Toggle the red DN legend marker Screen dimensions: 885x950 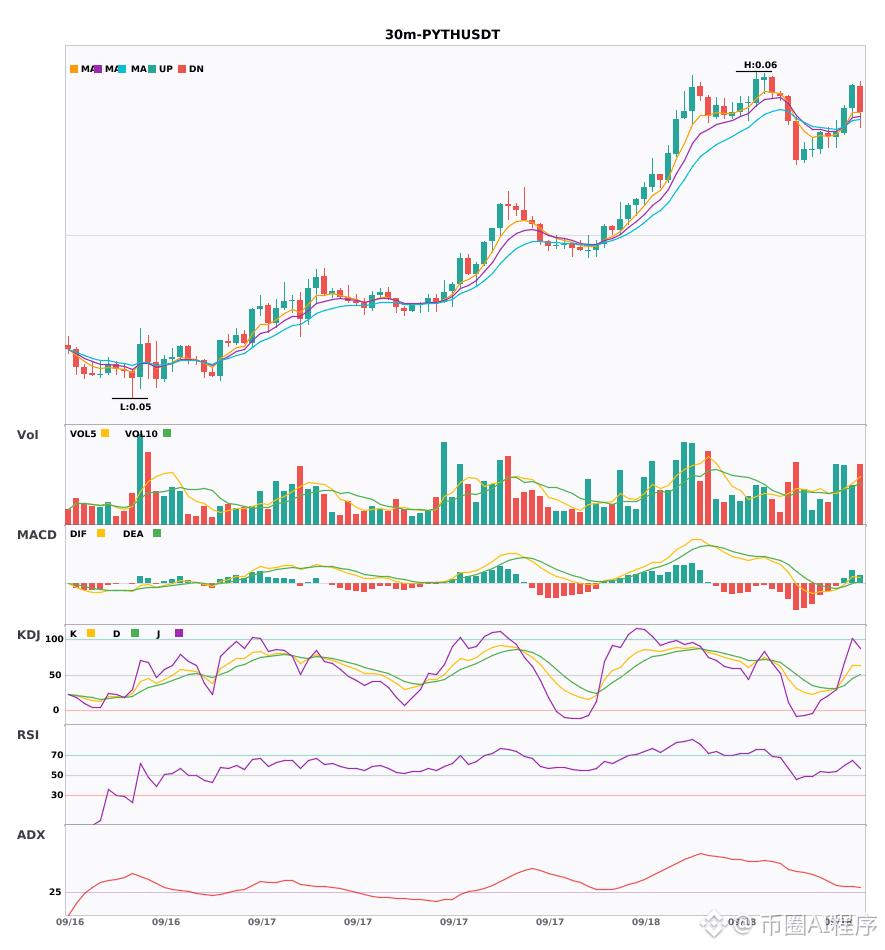pyautogui.click(x=182, y=69)
